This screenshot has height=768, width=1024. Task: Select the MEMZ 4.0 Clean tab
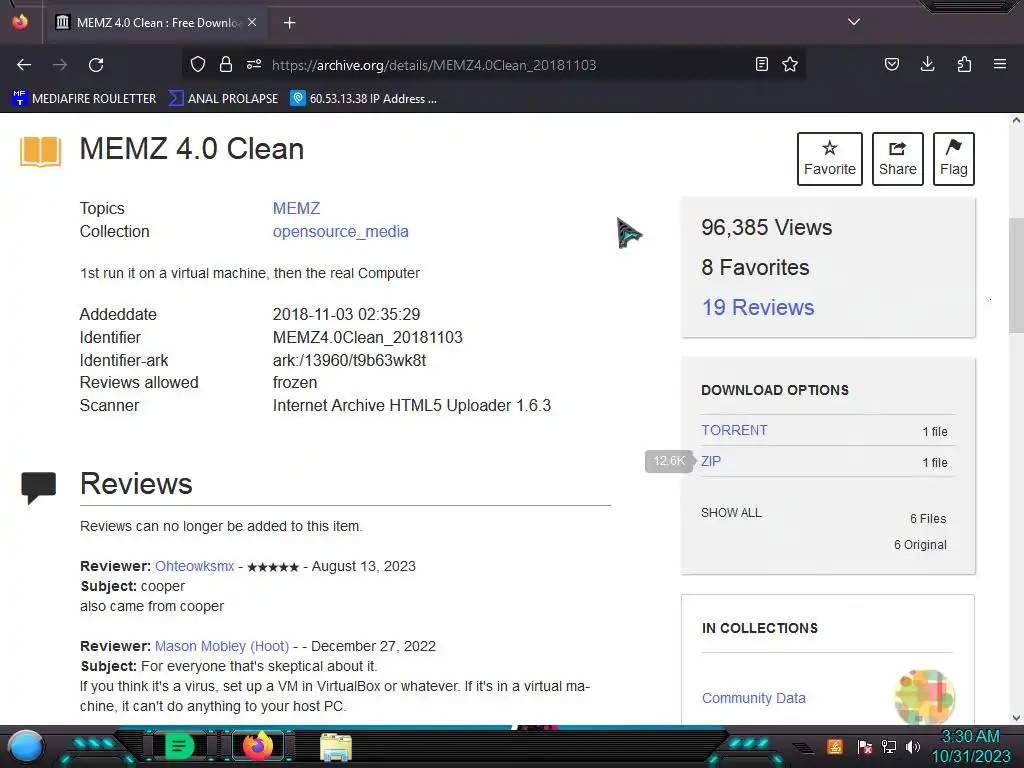(155, 23)
